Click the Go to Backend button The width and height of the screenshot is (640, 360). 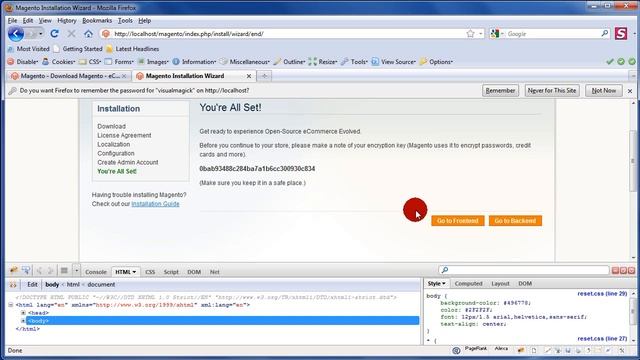pyautogui.click(x=515, y=221)
